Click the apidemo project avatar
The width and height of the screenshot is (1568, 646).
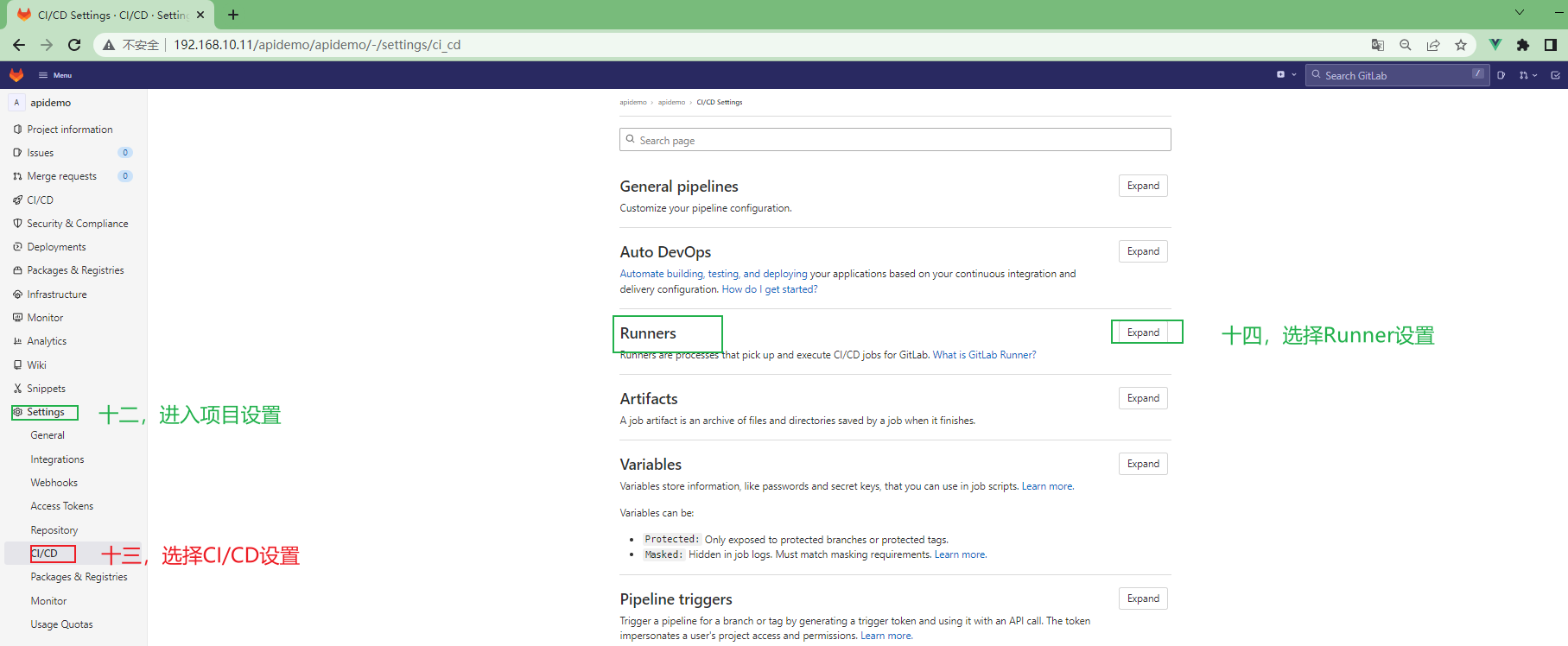(x=16, y=103)
